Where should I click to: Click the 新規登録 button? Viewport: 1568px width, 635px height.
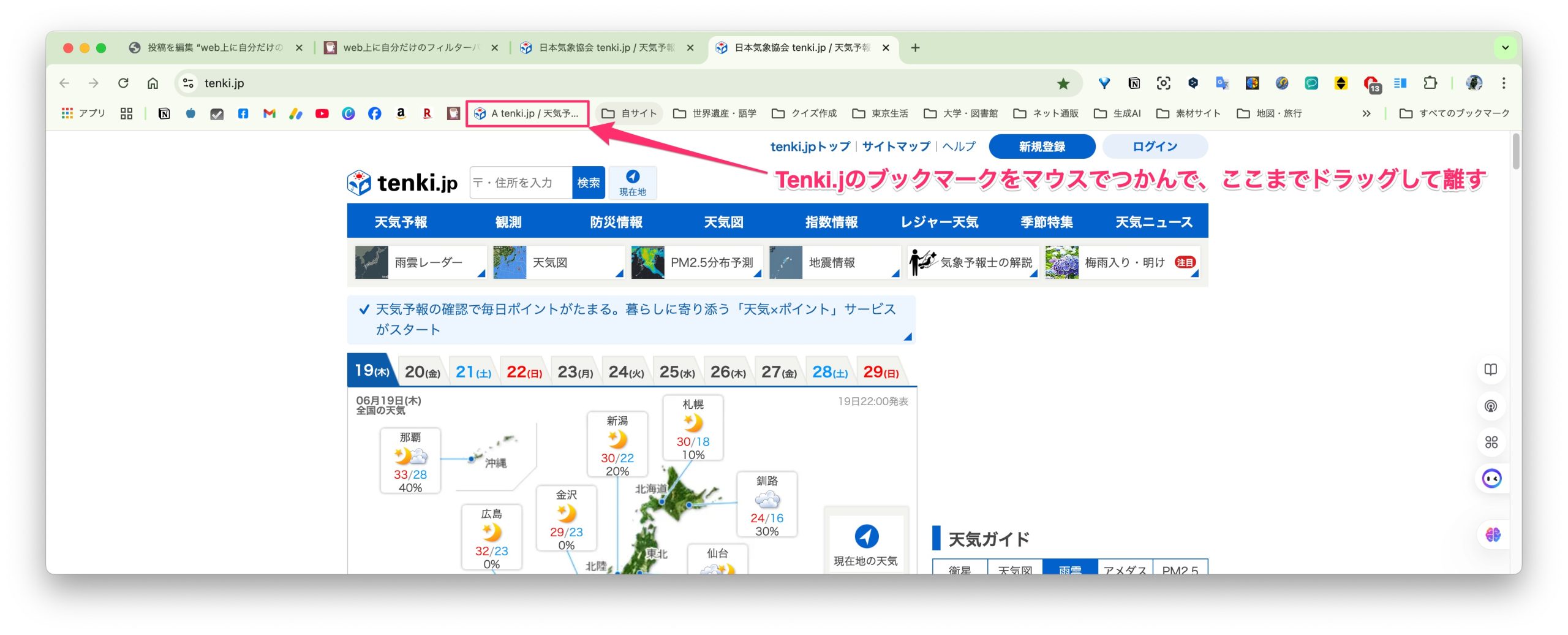(1042, 146)
